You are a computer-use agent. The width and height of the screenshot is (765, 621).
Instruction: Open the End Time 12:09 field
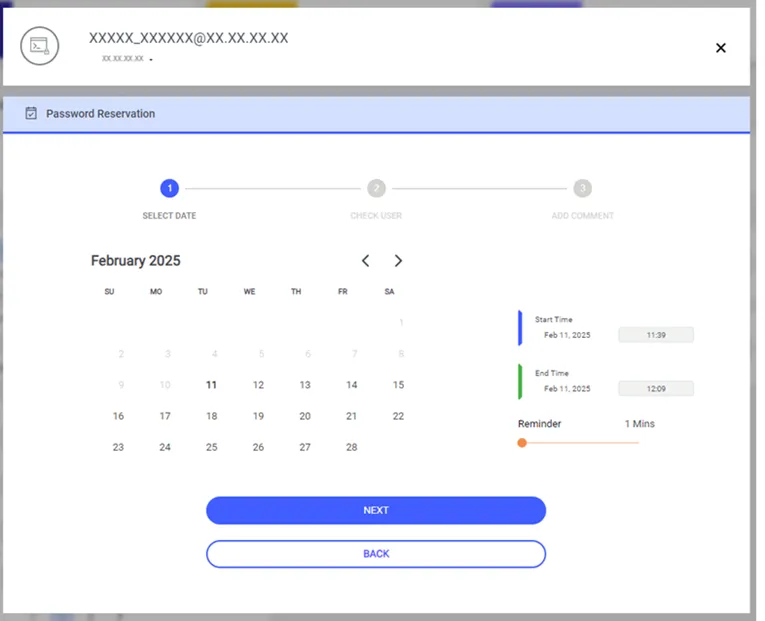pos(656,389)
